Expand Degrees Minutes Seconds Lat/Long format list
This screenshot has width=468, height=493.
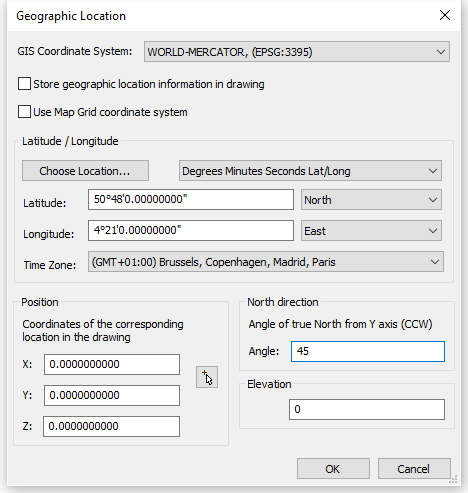310,171
